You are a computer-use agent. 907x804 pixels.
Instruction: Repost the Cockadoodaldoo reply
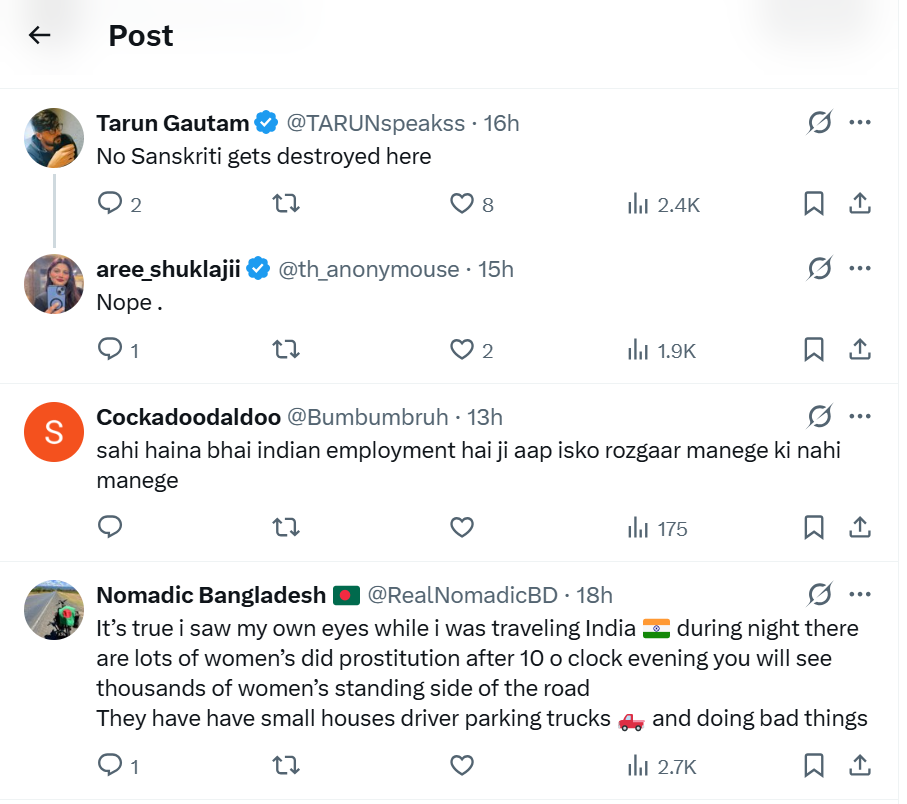tap(286, 527)
